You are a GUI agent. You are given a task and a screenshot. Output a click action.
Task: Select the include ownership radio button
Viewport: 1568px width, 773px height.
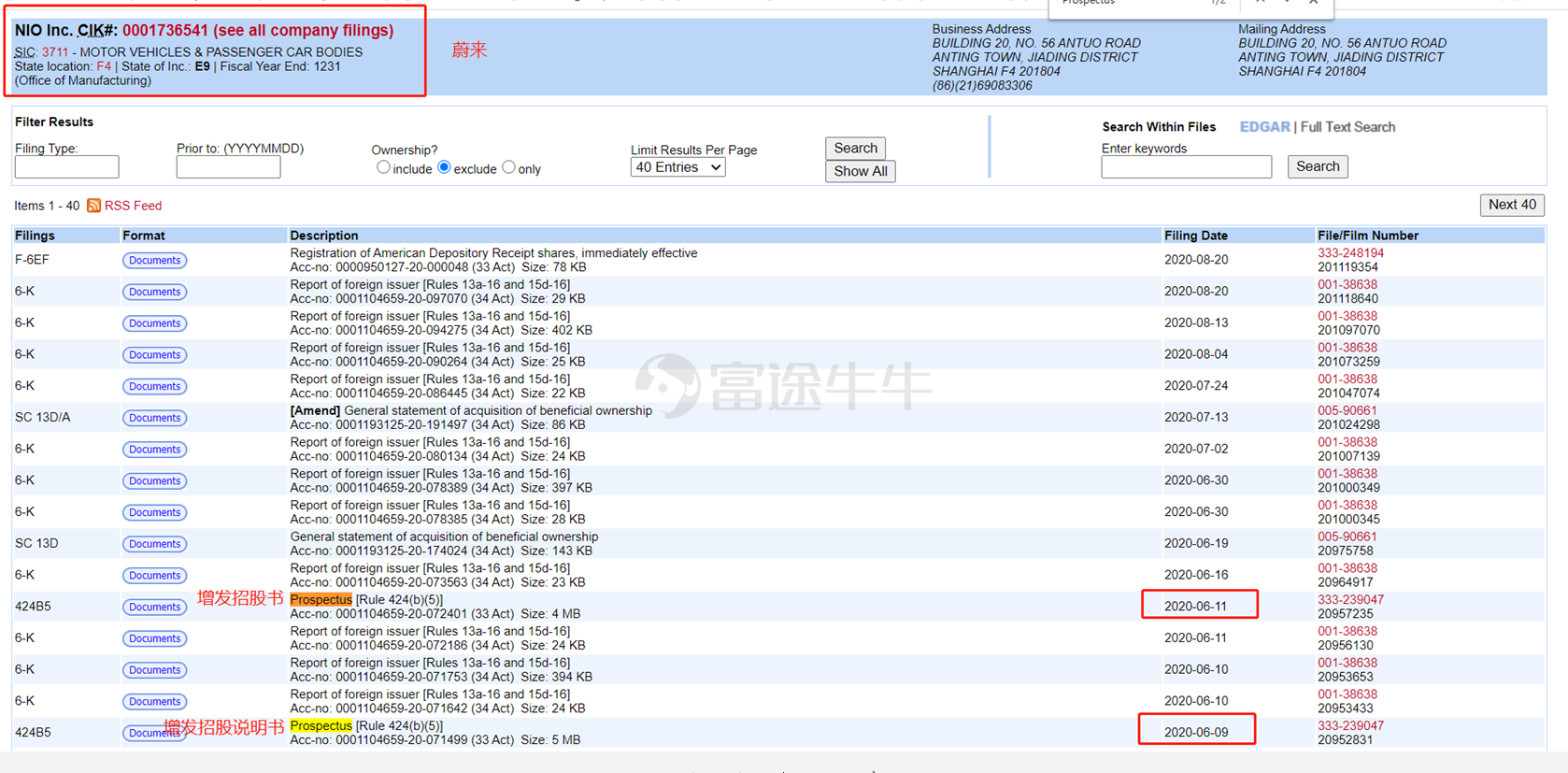383,167
